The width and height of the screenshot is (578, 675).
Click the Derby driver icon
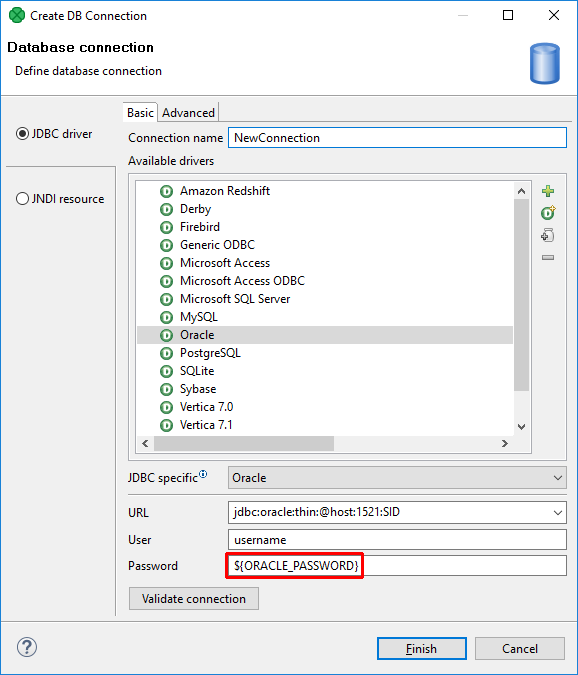pyautogui.click(x=167, y=209)
